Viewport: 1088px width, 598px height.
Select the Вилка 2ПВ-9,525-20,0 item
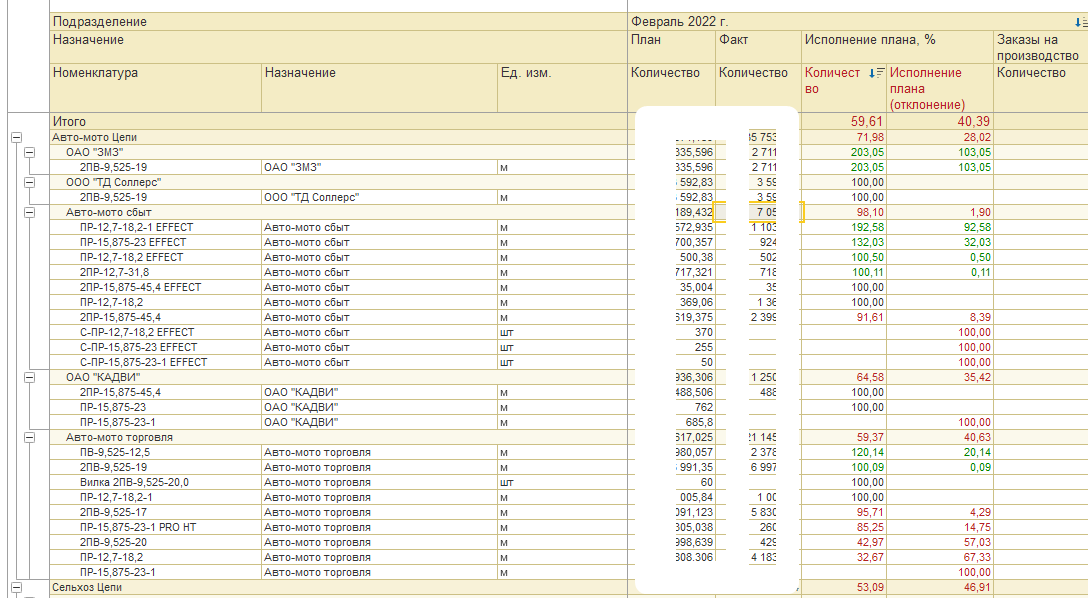[x=134, y=482]
